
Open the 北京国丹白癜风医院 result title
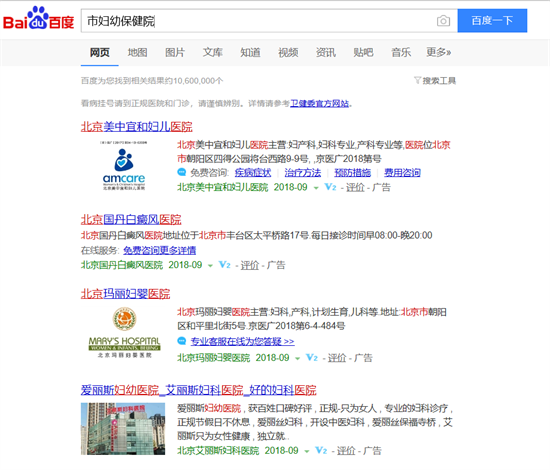click(x=131, y=220)
